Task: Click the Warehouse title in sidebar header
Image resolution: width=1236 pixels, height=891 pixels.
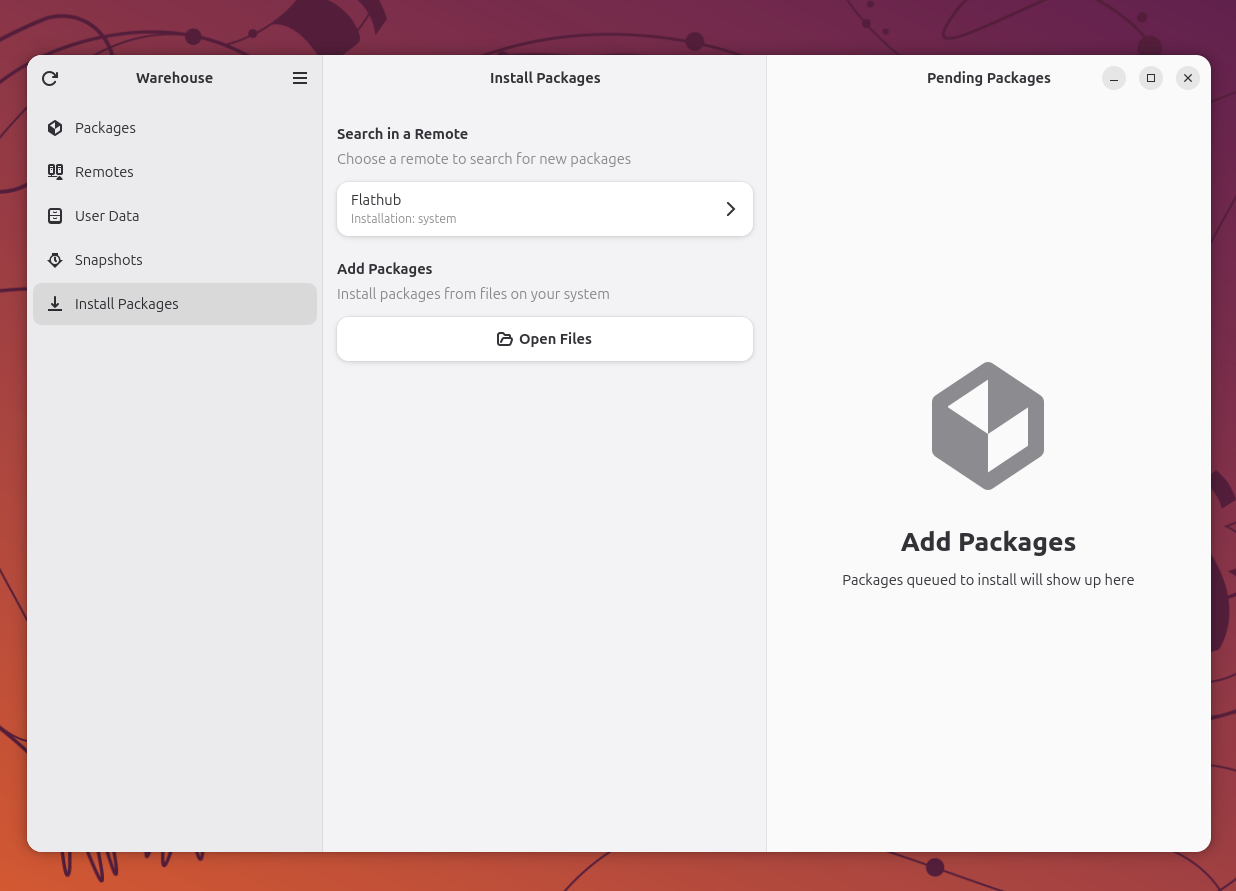Action: (175, 78)
